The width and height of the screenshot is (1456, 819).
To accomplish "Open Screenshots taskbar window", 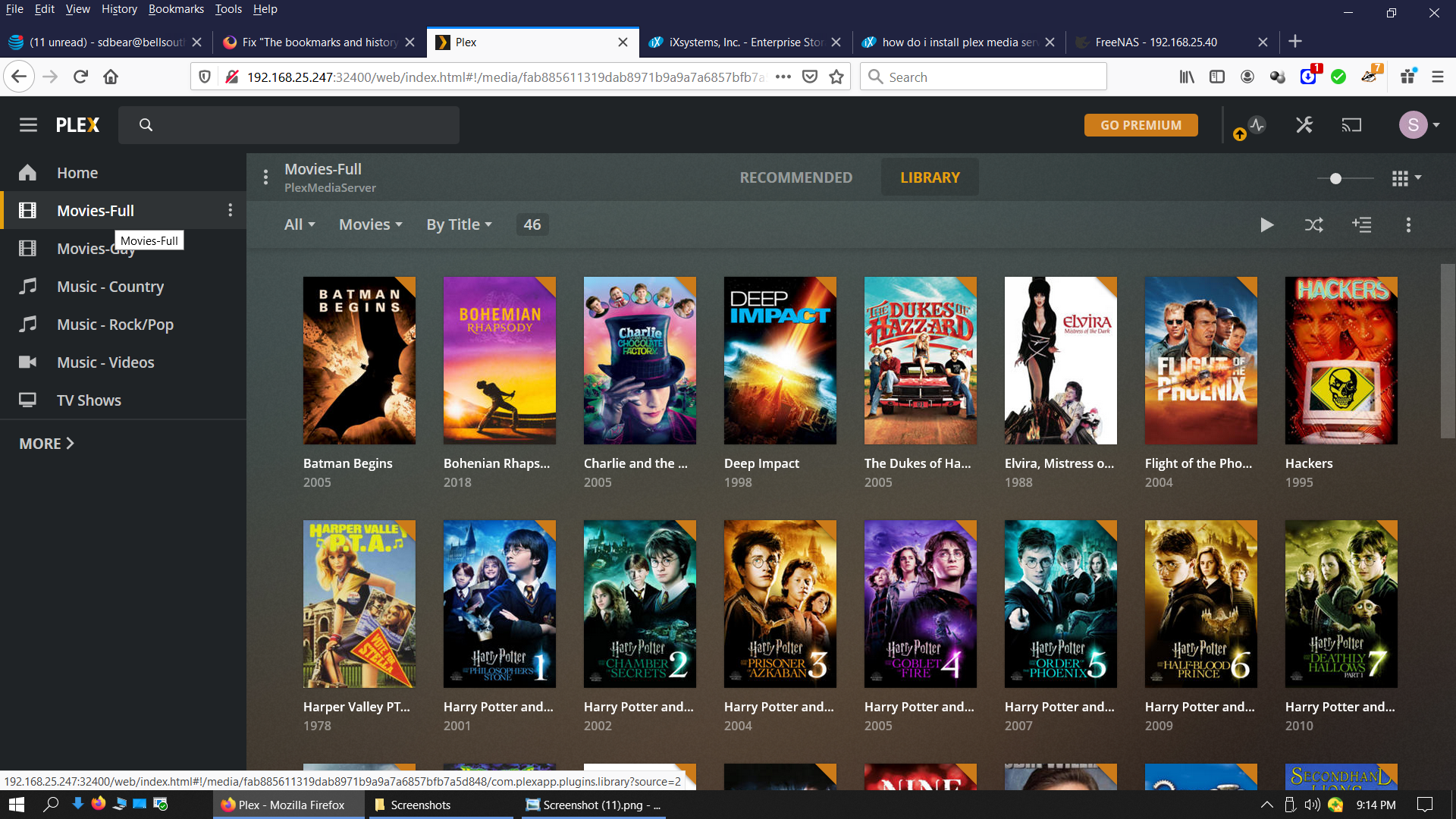I will click(441, 805).
